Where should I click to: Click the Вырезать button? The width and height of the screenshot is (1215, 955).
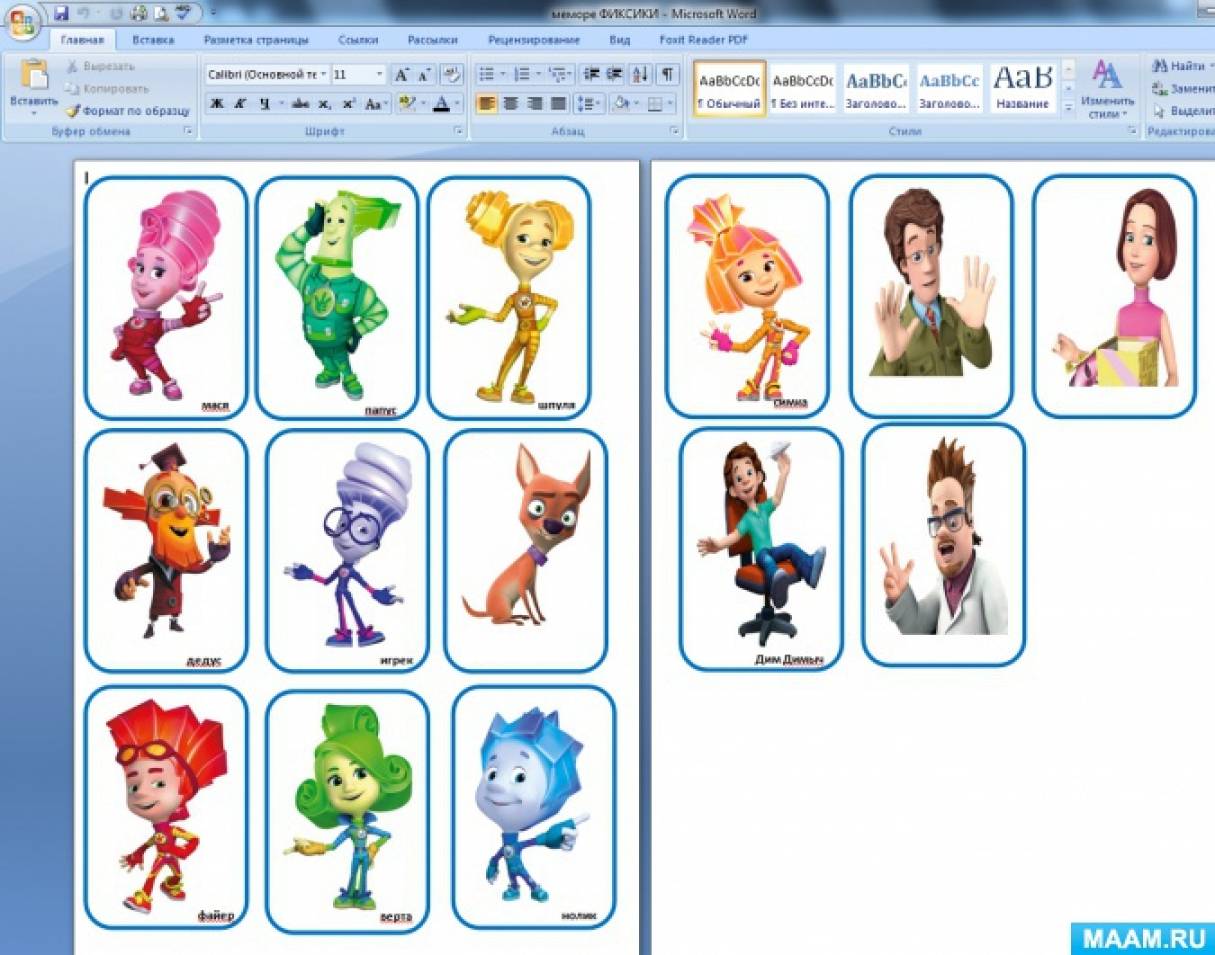click(x=101, y=66)
